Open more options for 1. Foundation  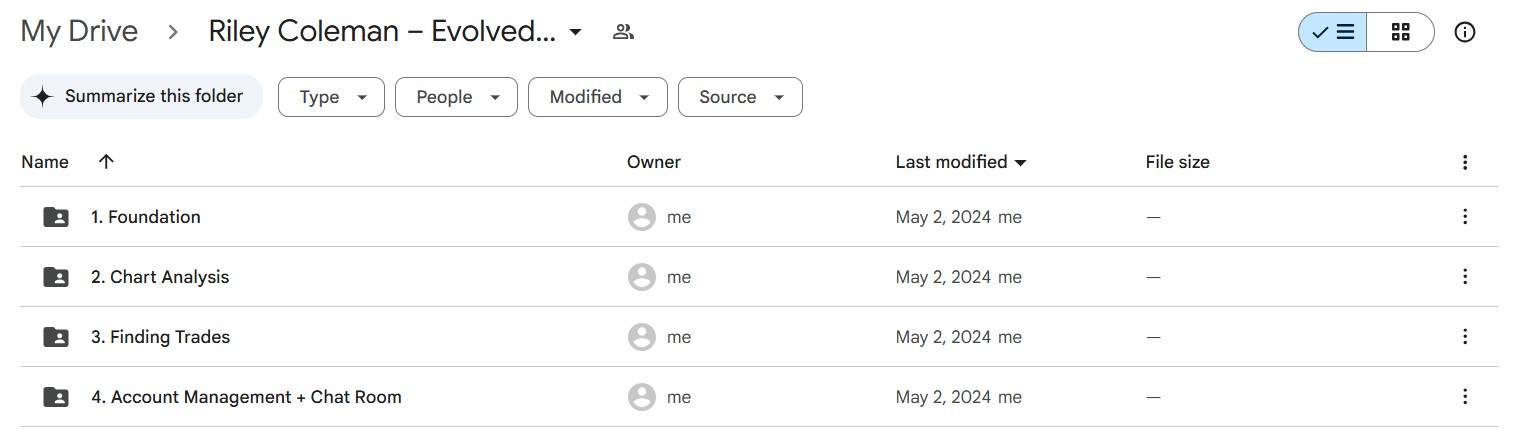pyautogui.click(x=1465, y=217)
